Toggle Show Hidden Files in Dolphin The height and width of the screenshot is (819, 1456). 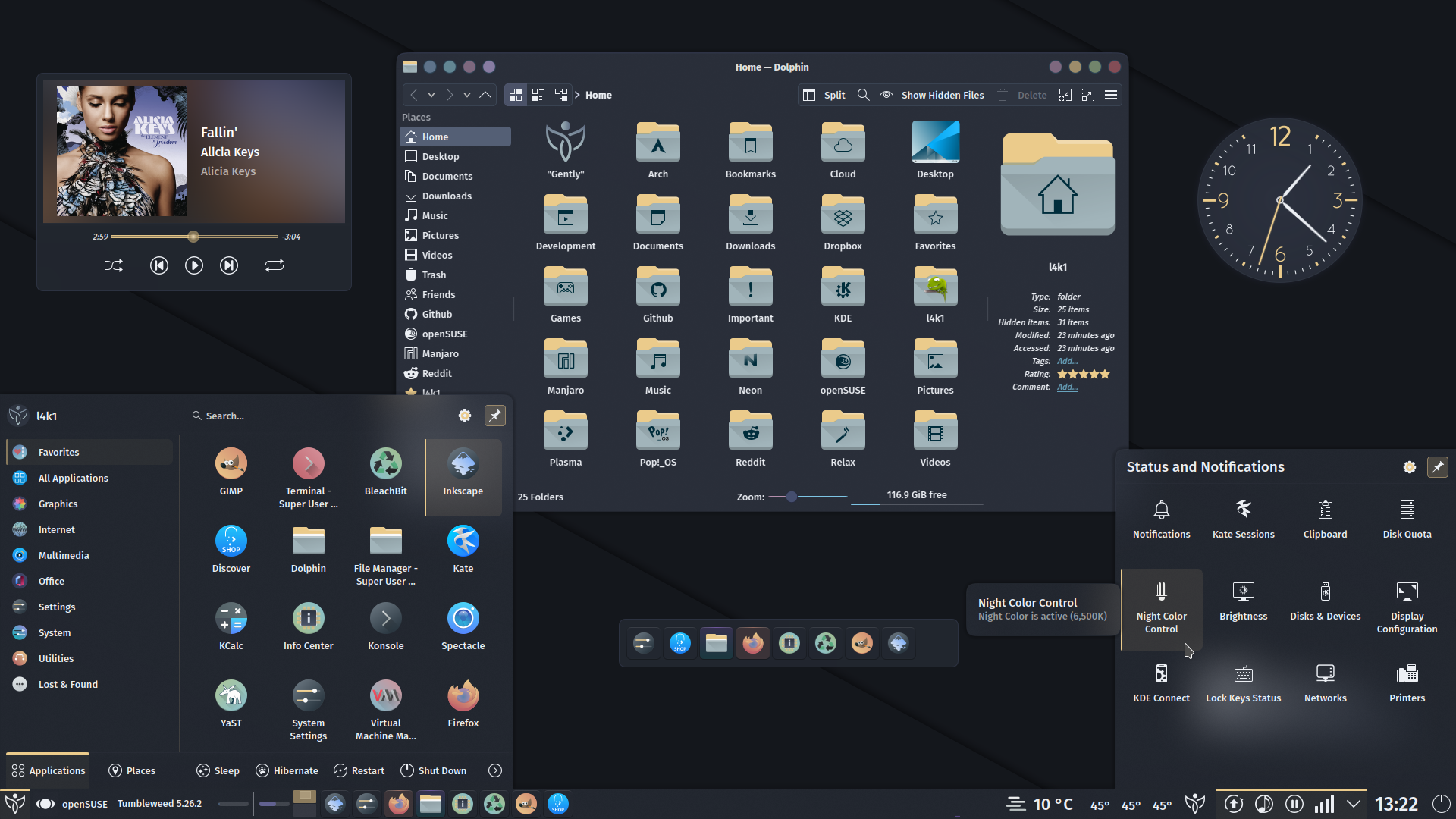[x=932, y=95]
